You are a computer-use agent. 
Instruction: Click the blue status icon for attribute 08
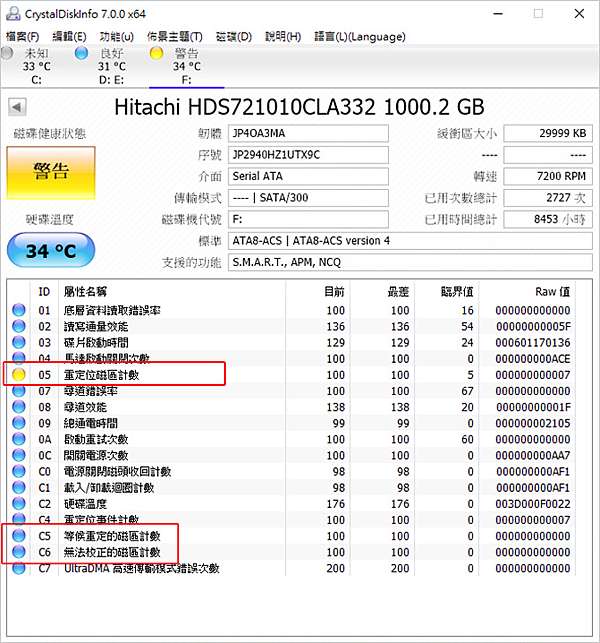point(18,407)
